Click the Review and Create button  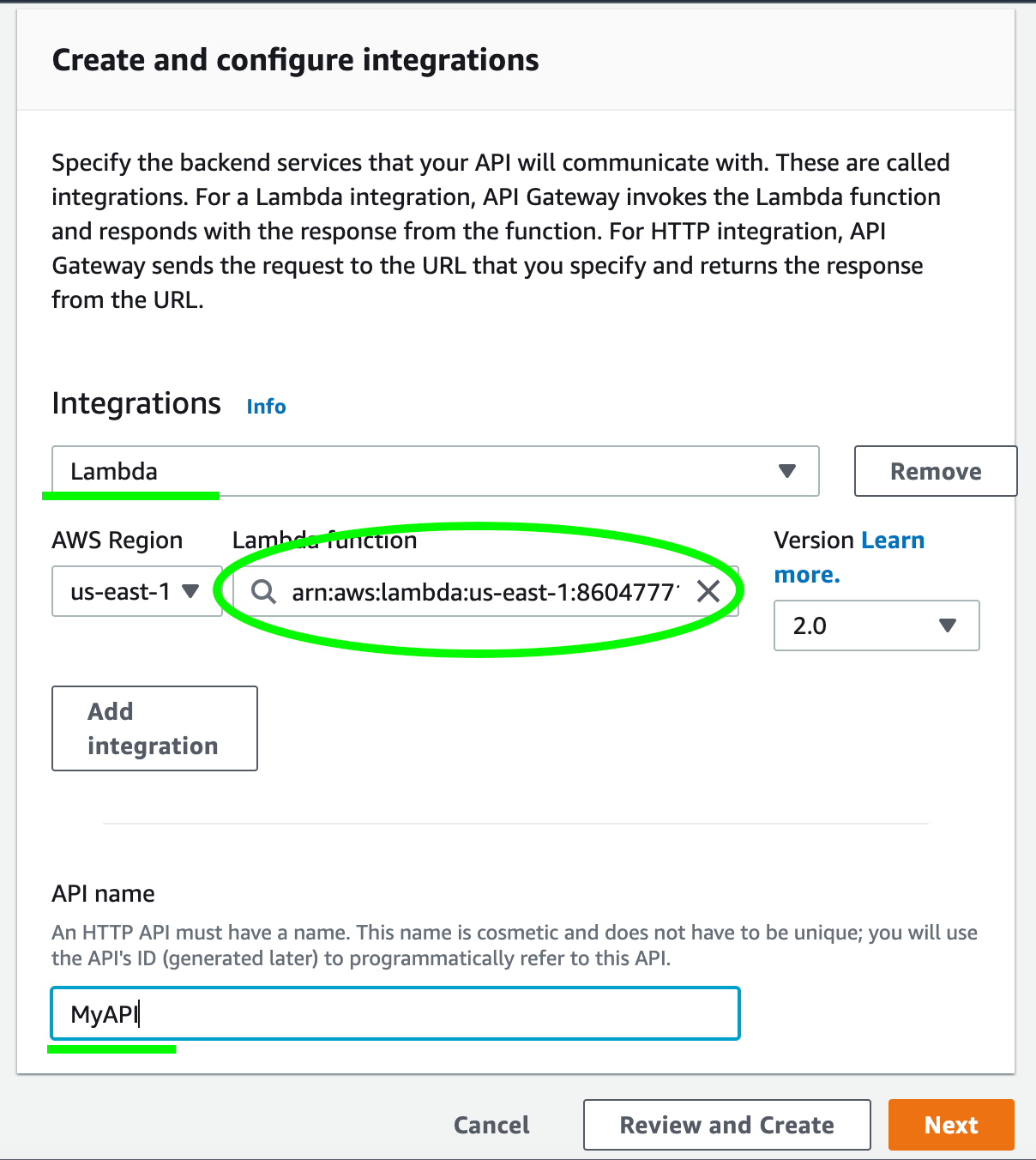(x=726, y=1125)
